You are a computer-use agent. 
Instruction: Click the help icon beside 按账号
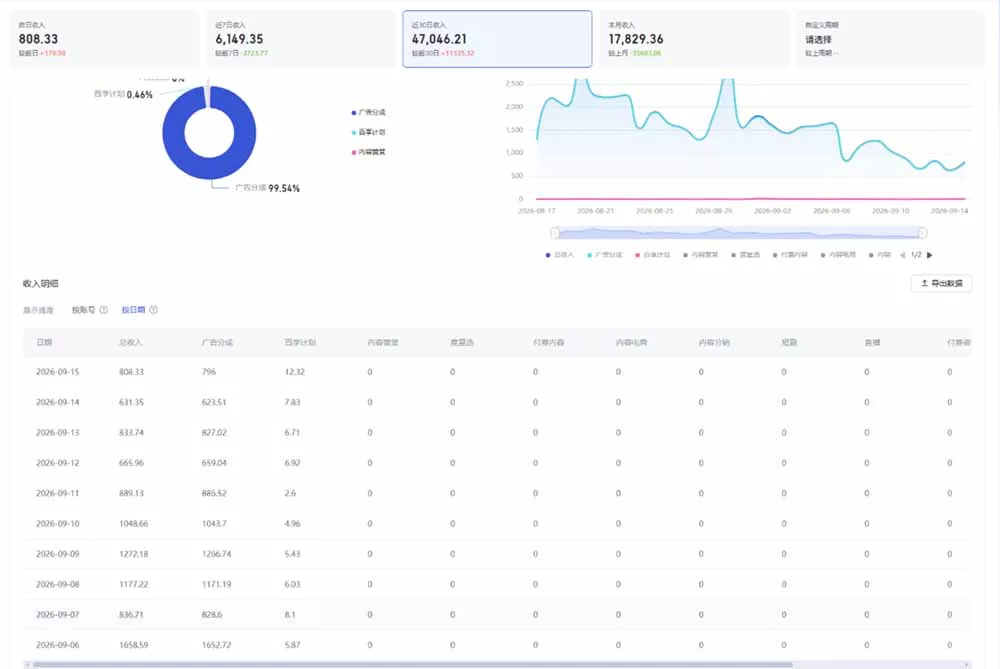[103, 310]
